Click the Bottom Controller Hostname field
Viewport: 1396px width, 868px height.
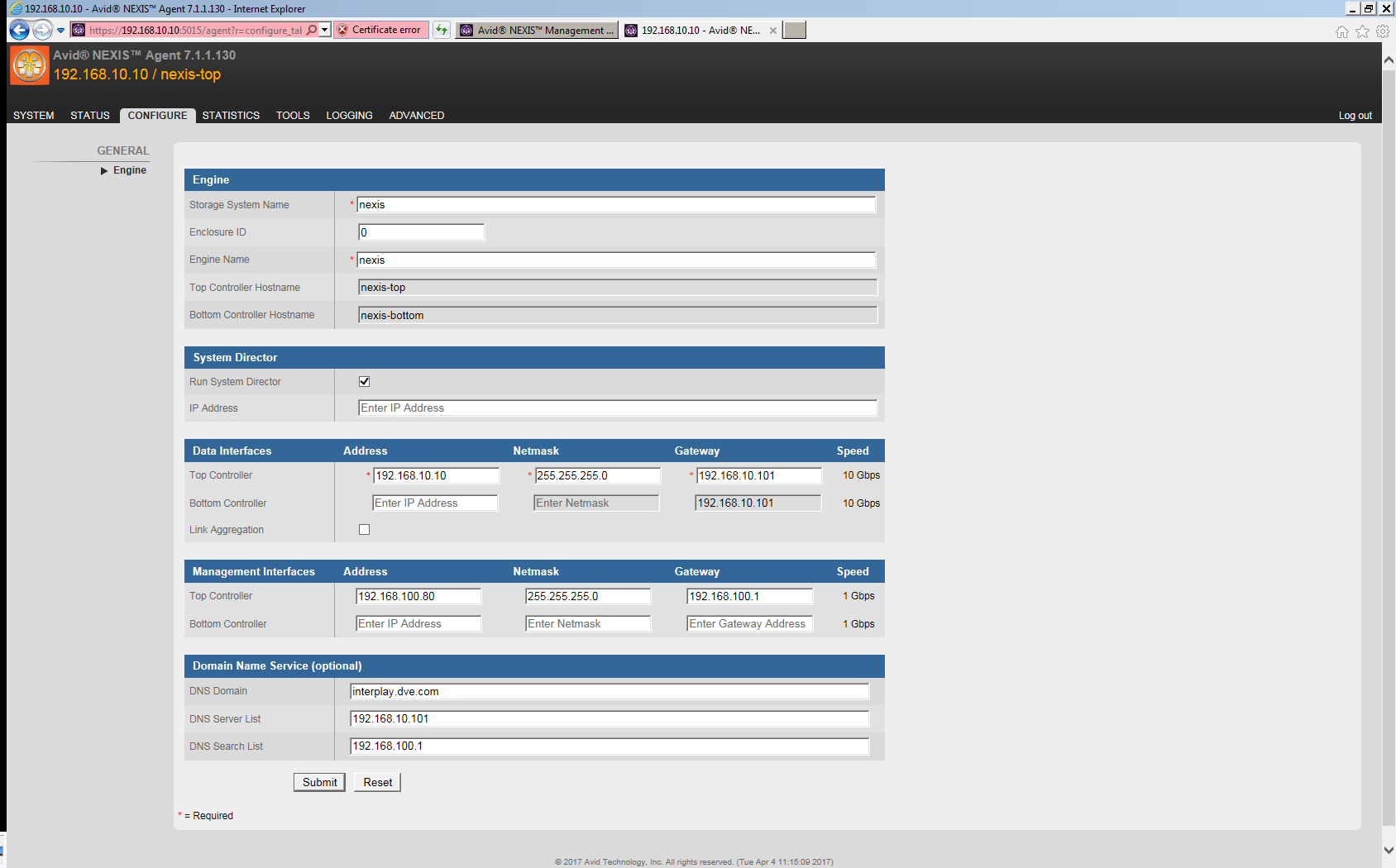[x=618, y=315]
